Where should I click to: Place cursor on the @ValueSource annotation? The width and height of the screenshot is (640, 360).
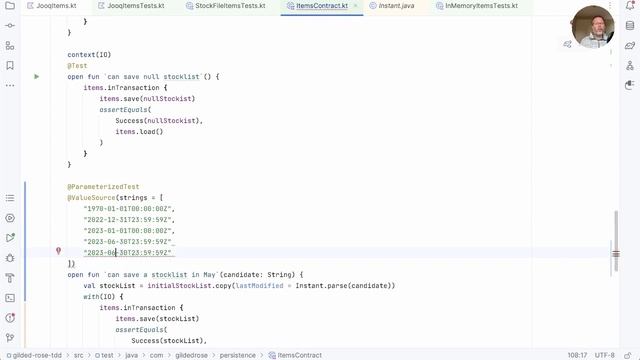pyautogui.click(x=91, y=198)
